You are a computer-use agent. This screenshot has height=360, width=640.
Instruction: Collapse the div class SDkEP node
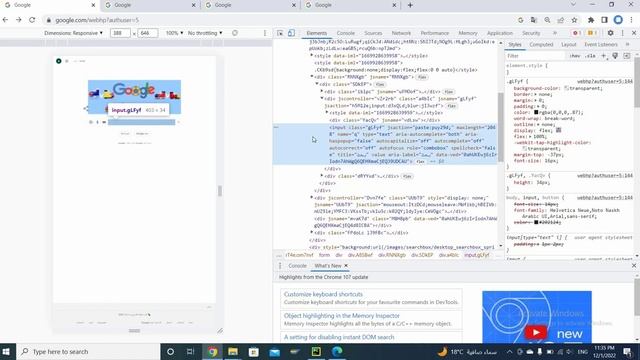coord(317,84)
